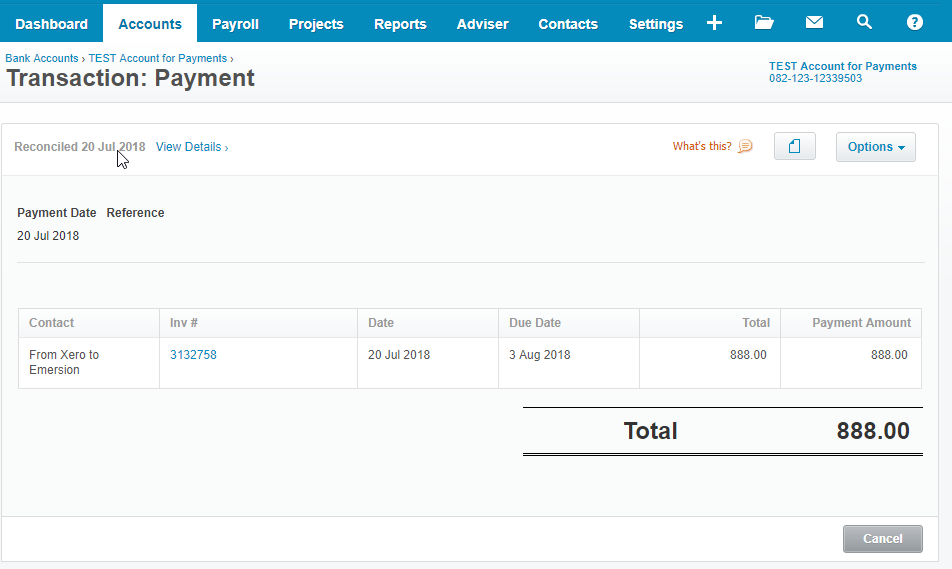The image size is (952, 569).
Task: Switch to the Contacts menu
Action: [x=568, y=24]
